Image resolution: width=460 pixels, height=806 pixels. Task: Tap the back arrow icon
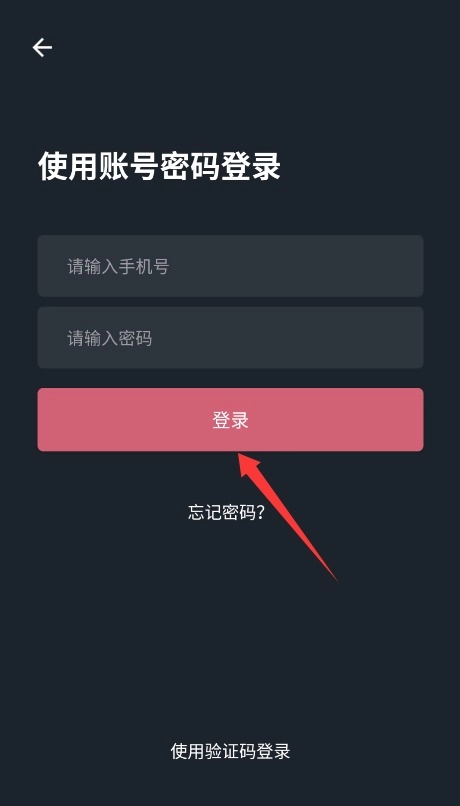[x=42, y=48]
